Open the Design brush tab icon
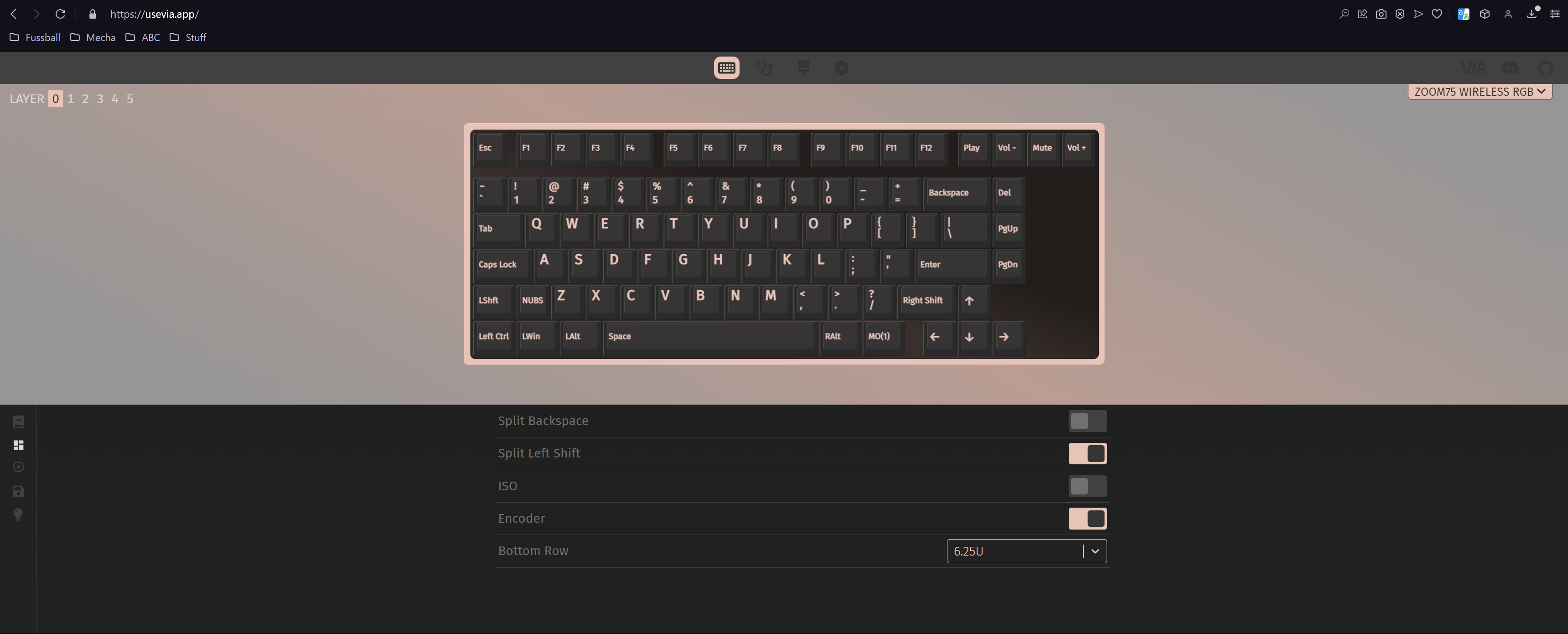 (803, 68)
